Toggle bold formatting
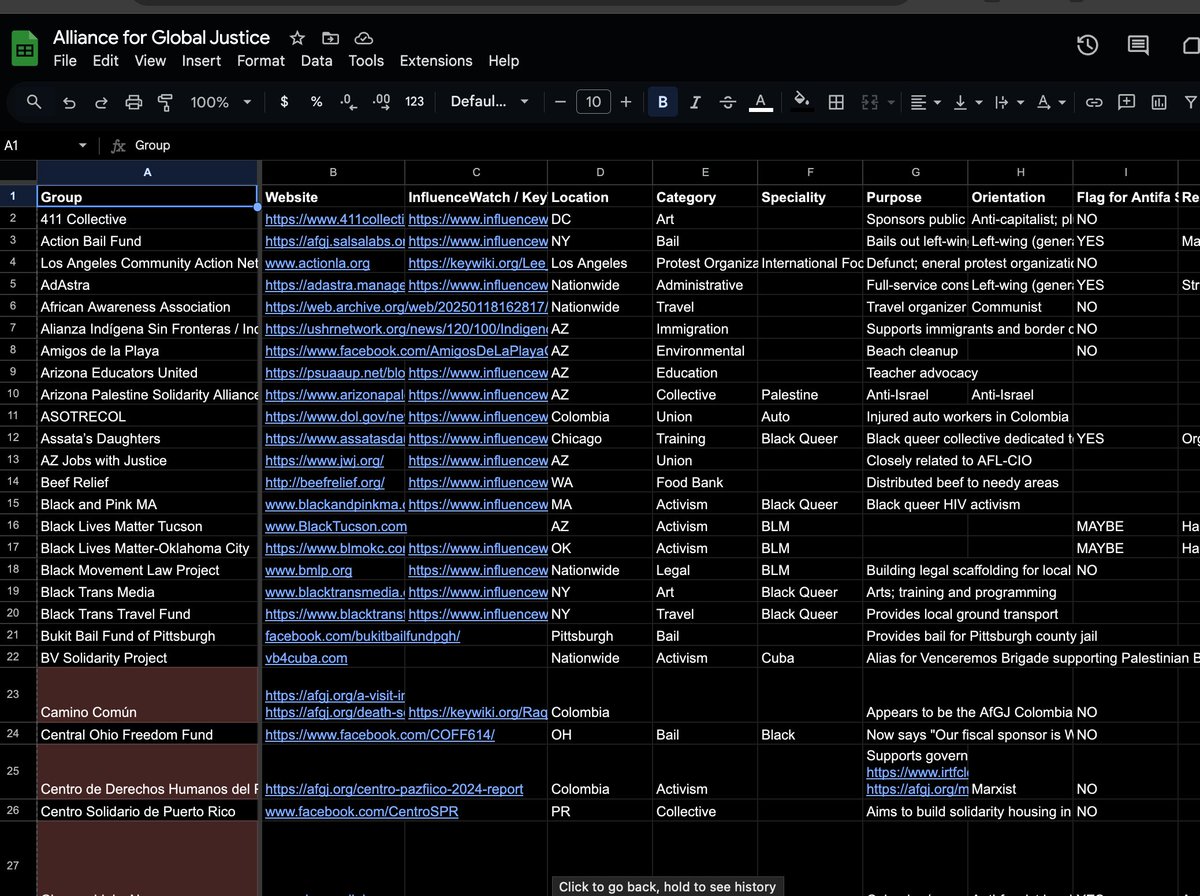 [662, 102]
